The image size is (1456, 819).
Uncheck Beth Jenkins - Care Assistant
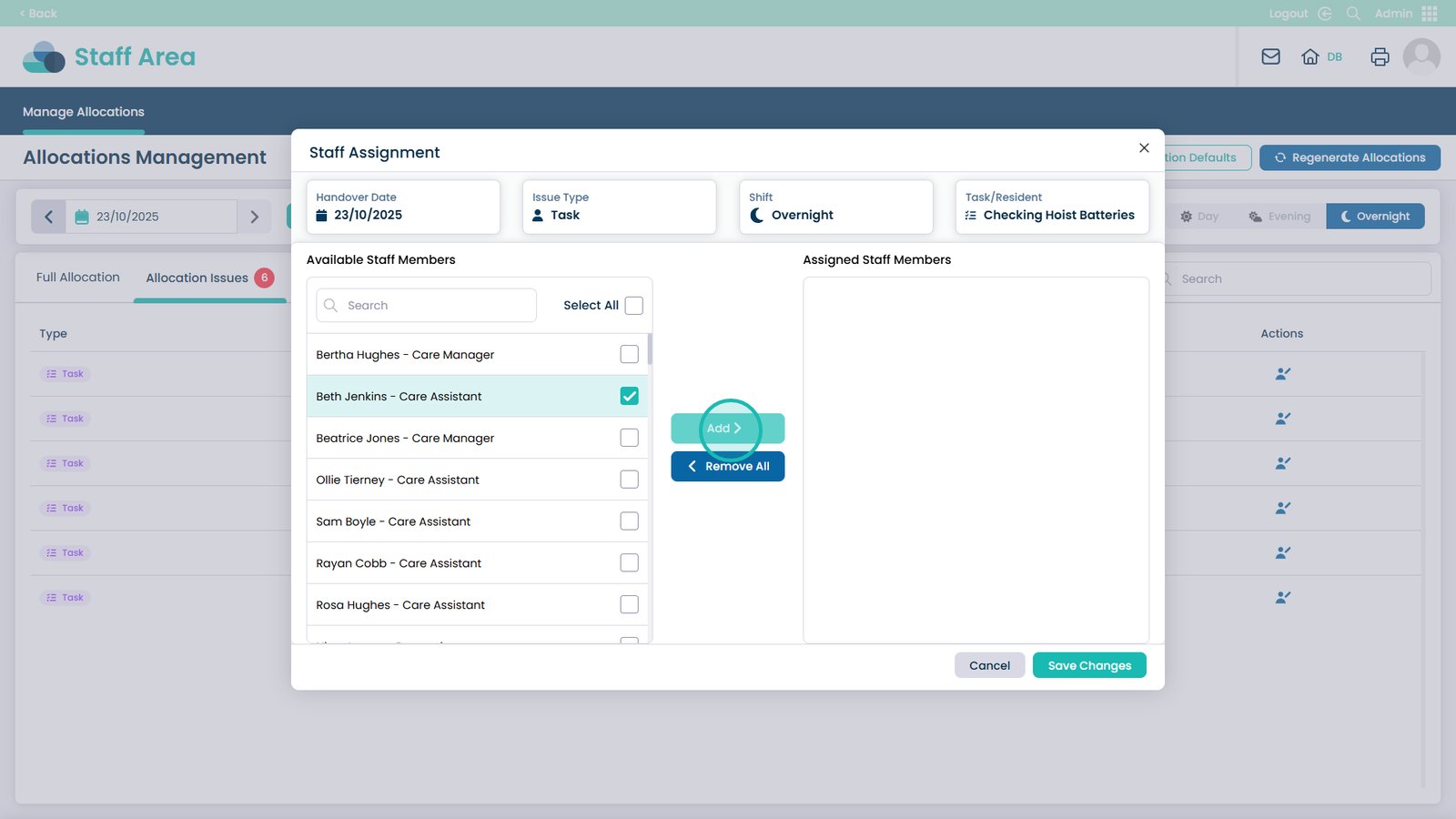[629, 397]
